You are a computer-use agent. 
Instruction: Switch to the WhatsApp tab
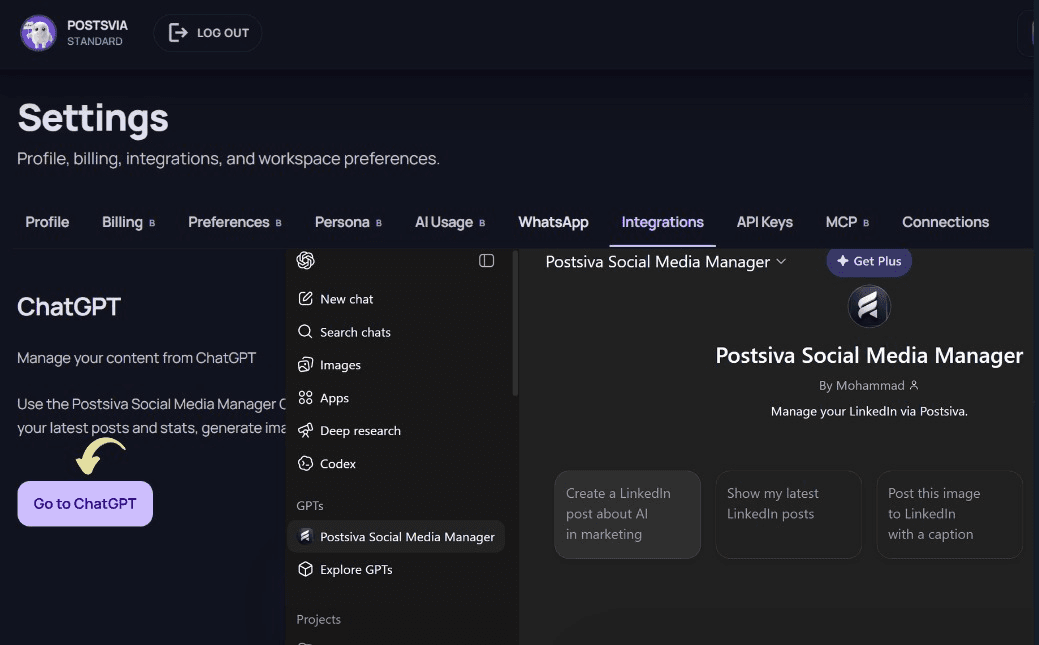[x=553, y=222]
